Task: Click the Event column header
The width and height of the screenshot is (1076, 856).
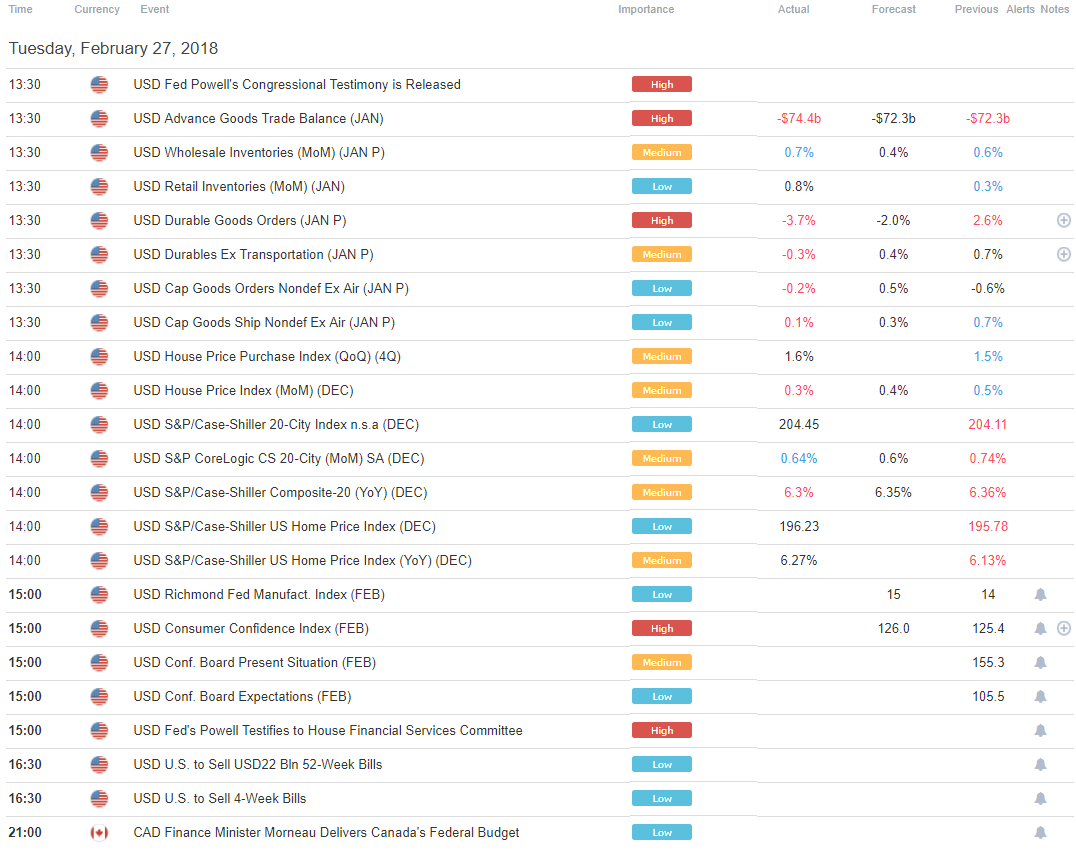Action: 155,9
